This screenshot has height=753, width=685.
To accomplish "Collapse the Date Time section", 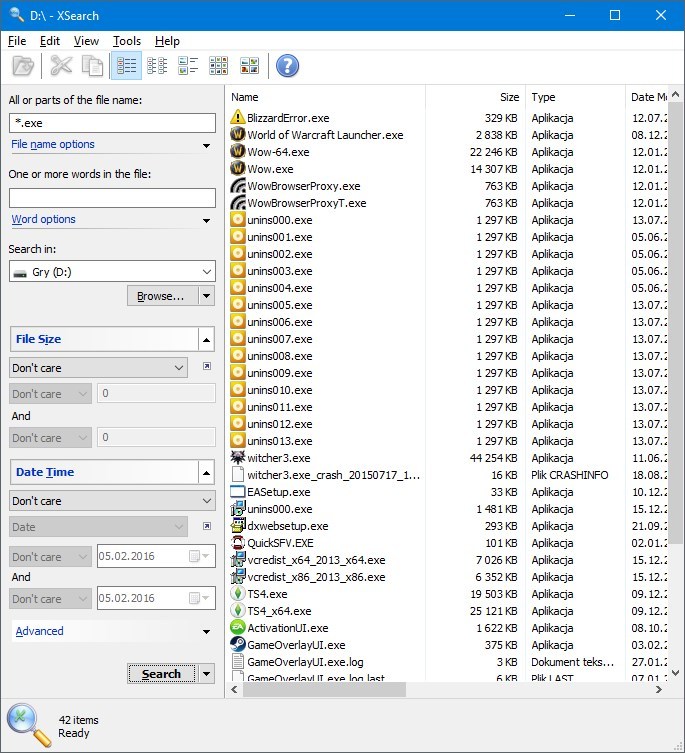I will pyautogui.click(x=206, y=473).
